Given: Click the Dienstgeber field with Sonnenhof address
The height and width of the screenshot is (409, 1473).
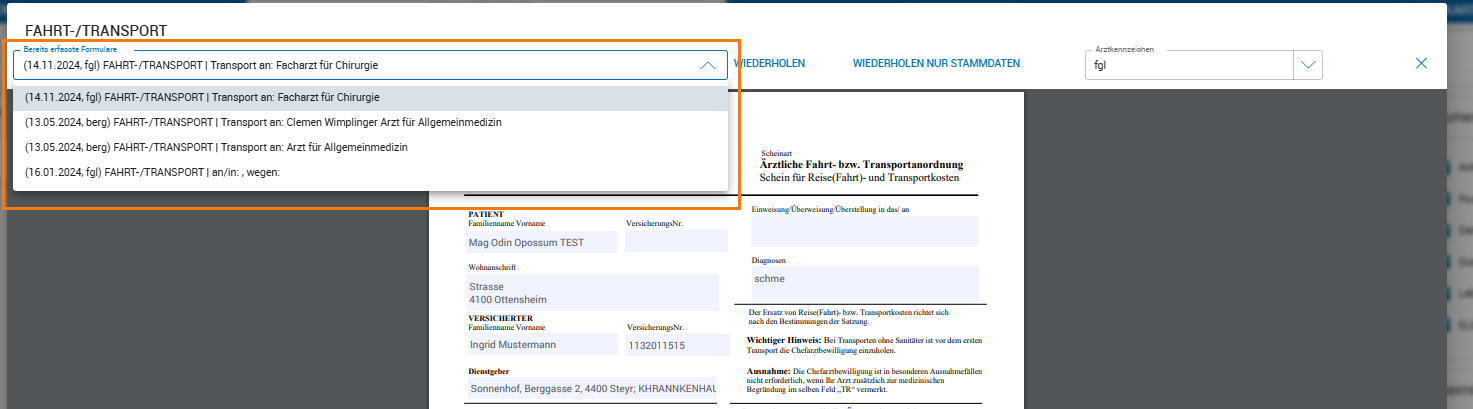Looking at the screenshot, I should coord(592,388).
